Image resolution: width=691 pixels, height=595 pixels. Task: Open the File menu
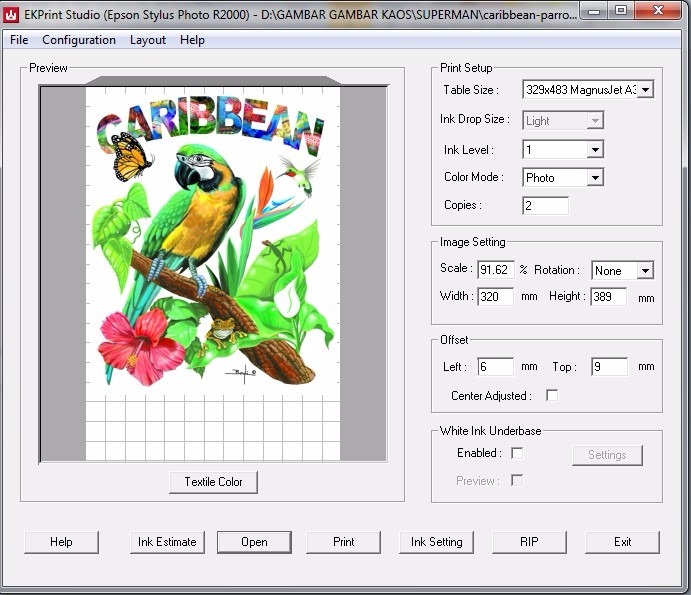(x=19, y=40)
